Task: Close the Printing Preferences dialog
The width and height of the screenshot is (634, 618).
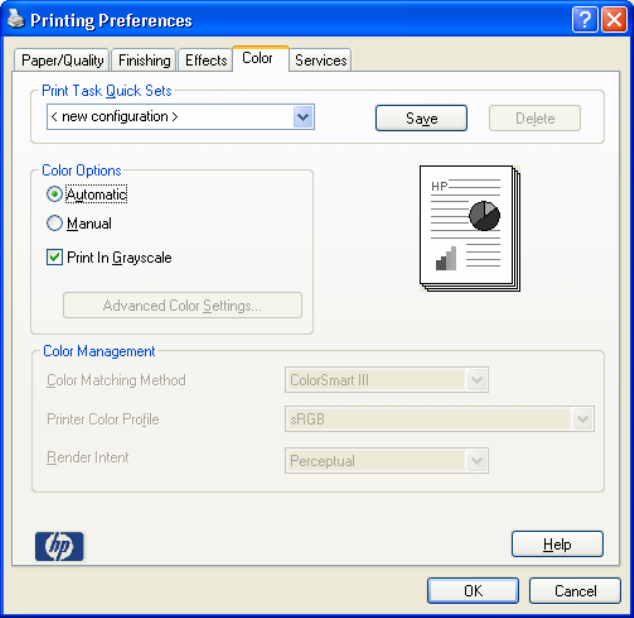Action: (x=613, y=20)
